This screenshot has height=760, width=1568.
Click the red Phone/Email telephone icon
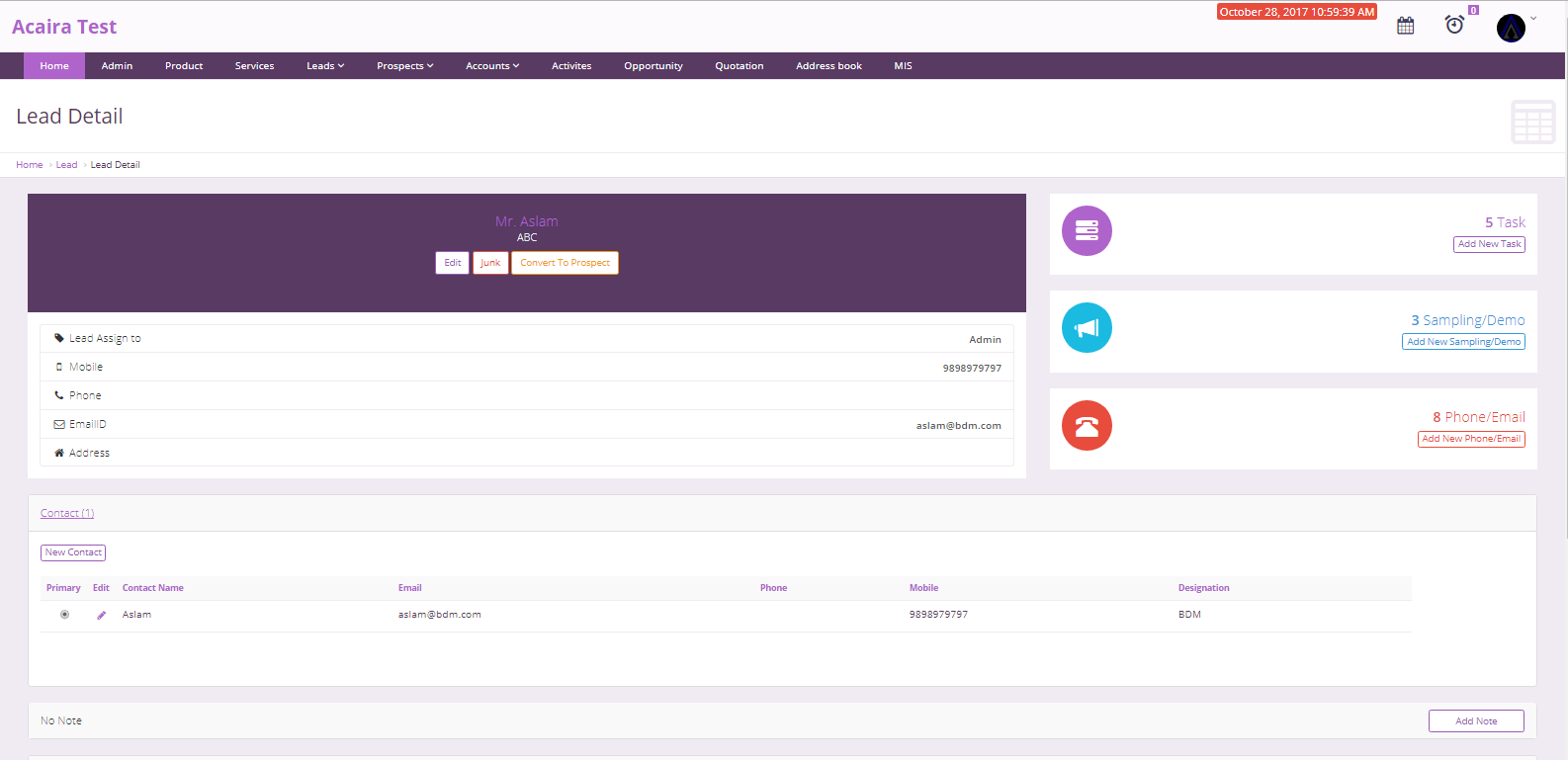click(x=1087, y=426)
